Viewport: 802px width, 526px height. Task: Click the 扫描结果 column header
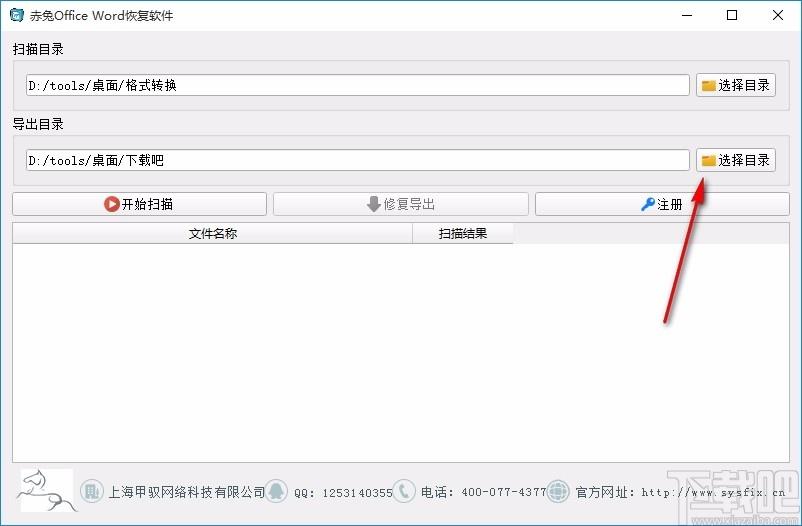point(462,233)
